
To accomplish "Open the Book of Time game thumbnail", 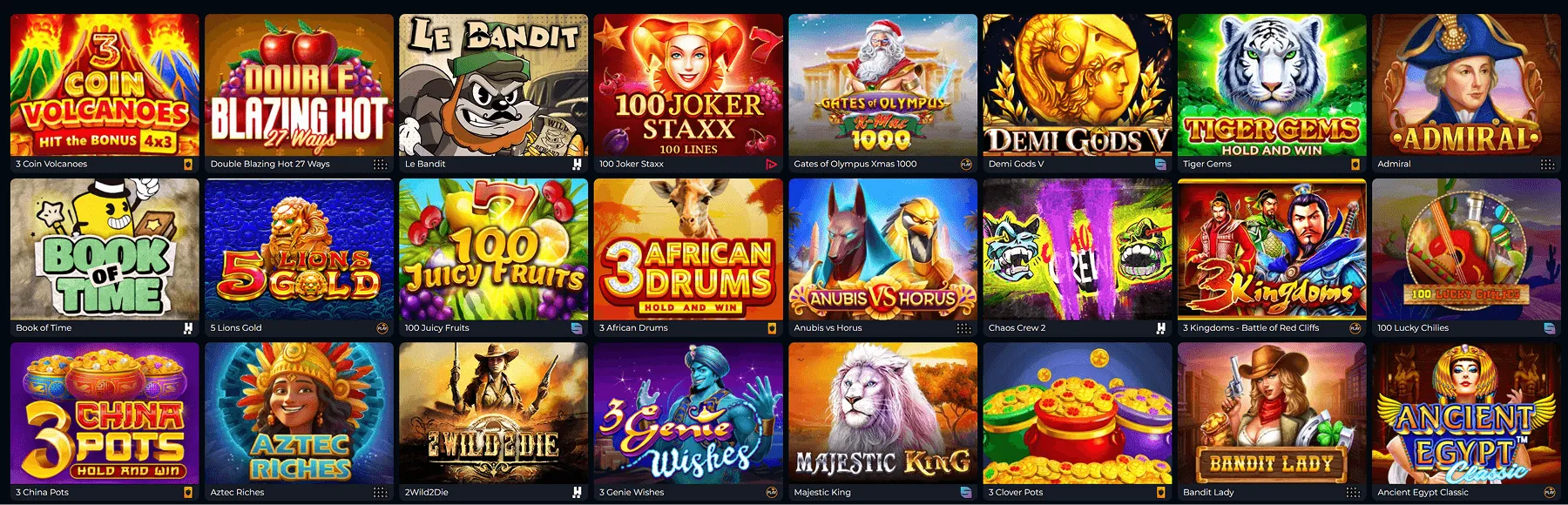I will [x=105, y=250].
